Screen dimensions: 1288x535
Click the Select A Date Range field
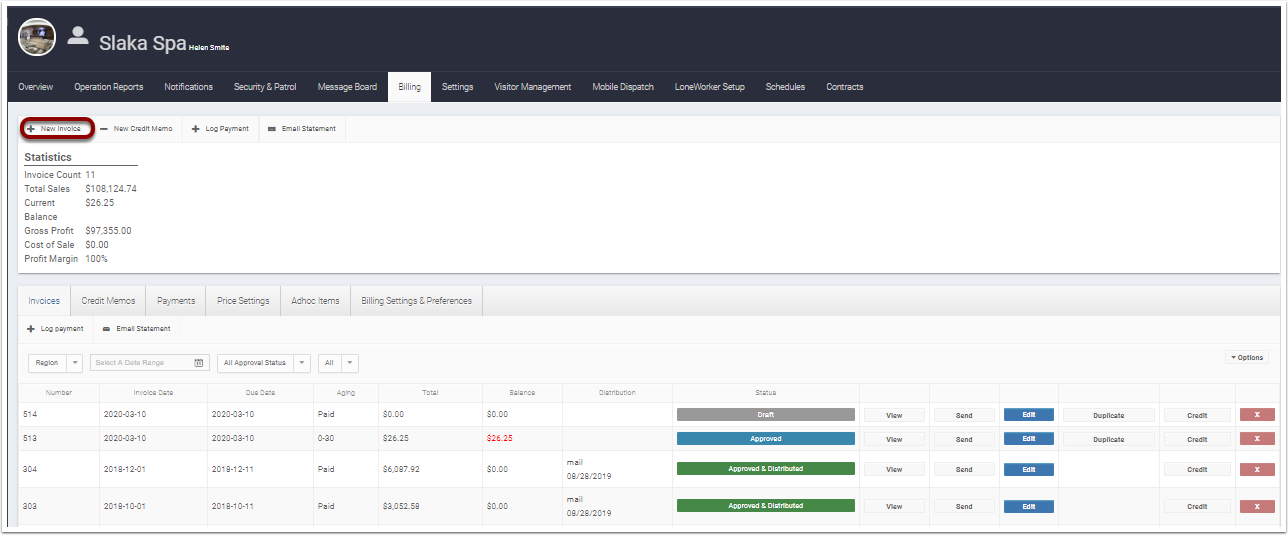click(140, 363)
